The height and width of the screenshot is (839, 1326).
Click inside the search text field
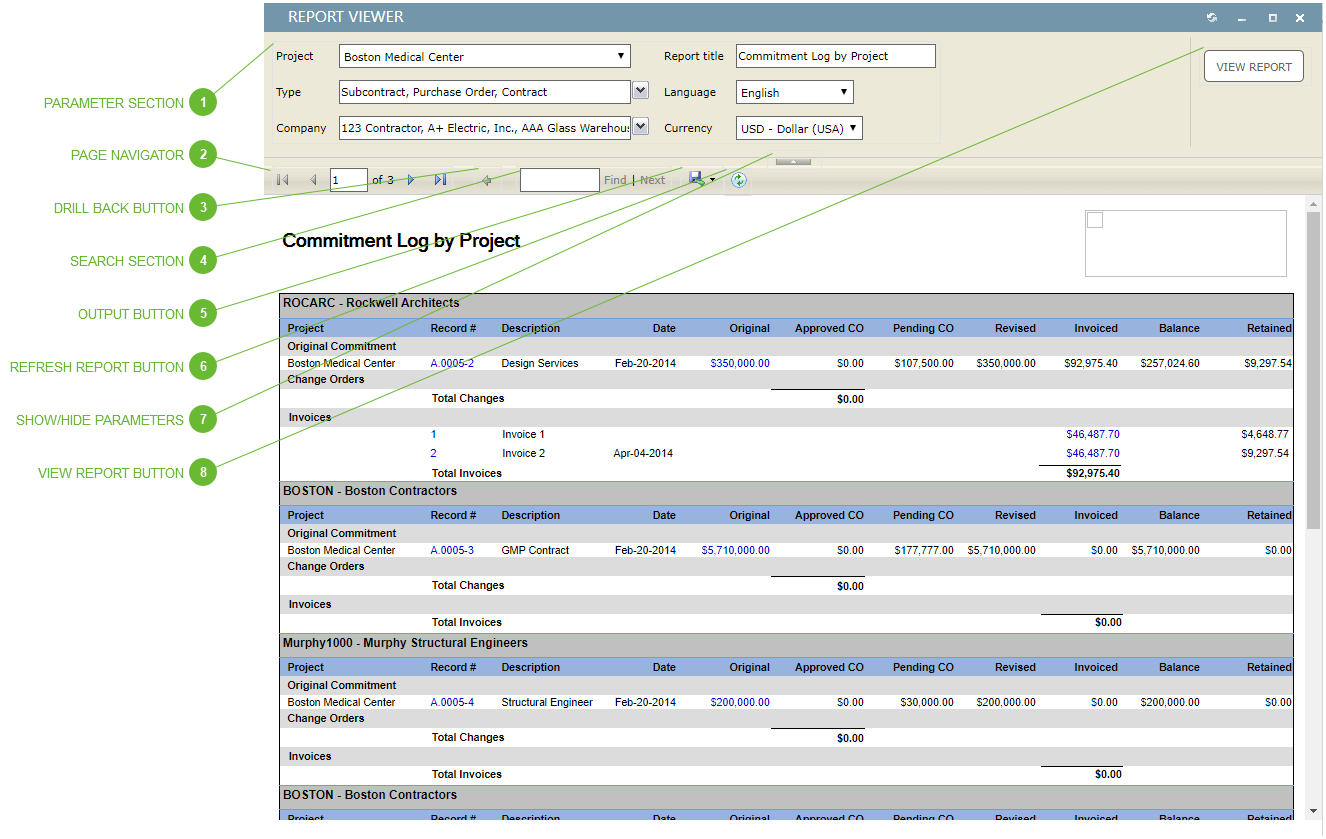(x=559, y=179)
